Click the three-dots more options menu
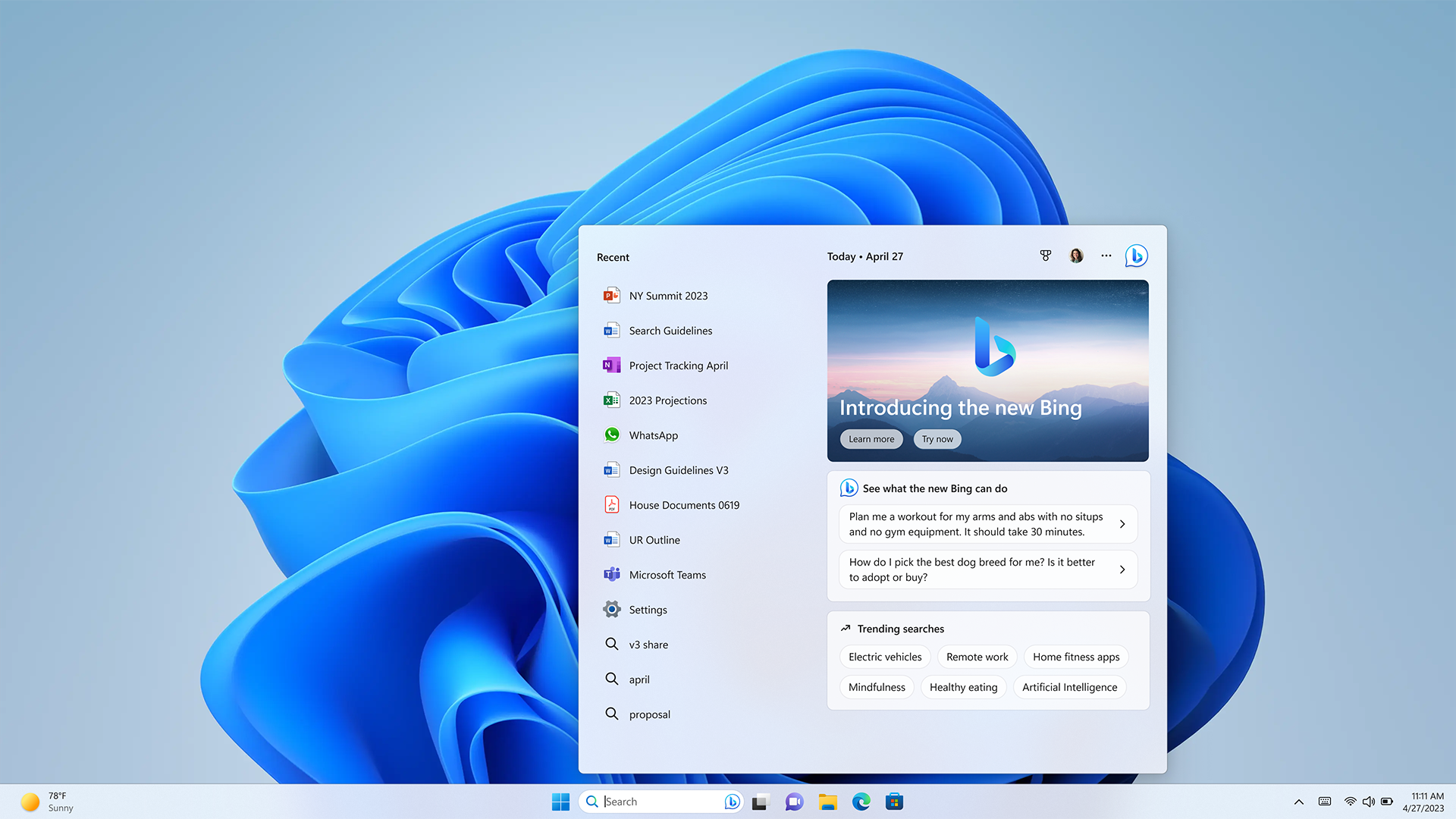Viewport: 1456px width, 819px height. coord(1106,255)
